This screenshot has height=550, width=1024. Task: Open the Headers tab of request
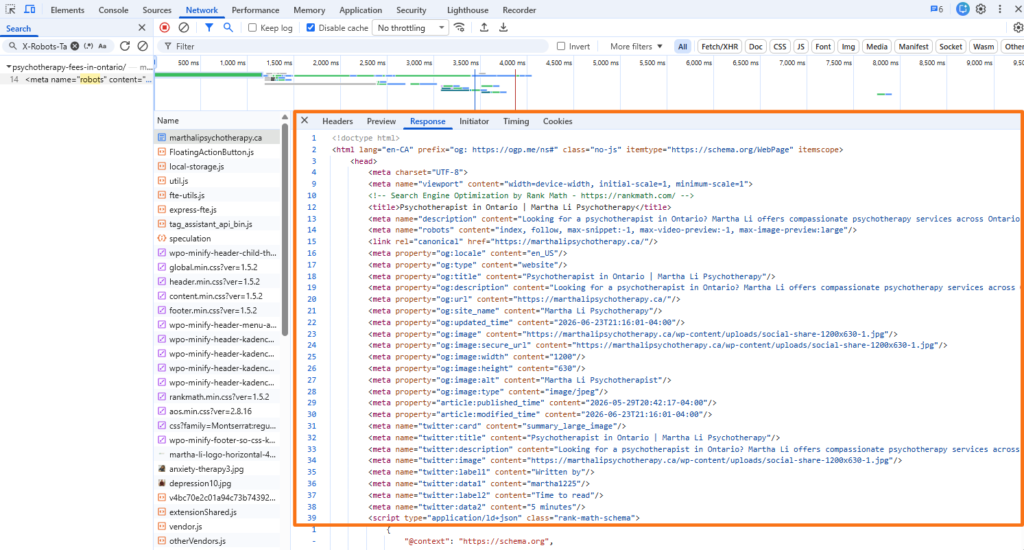pos(337,121)
